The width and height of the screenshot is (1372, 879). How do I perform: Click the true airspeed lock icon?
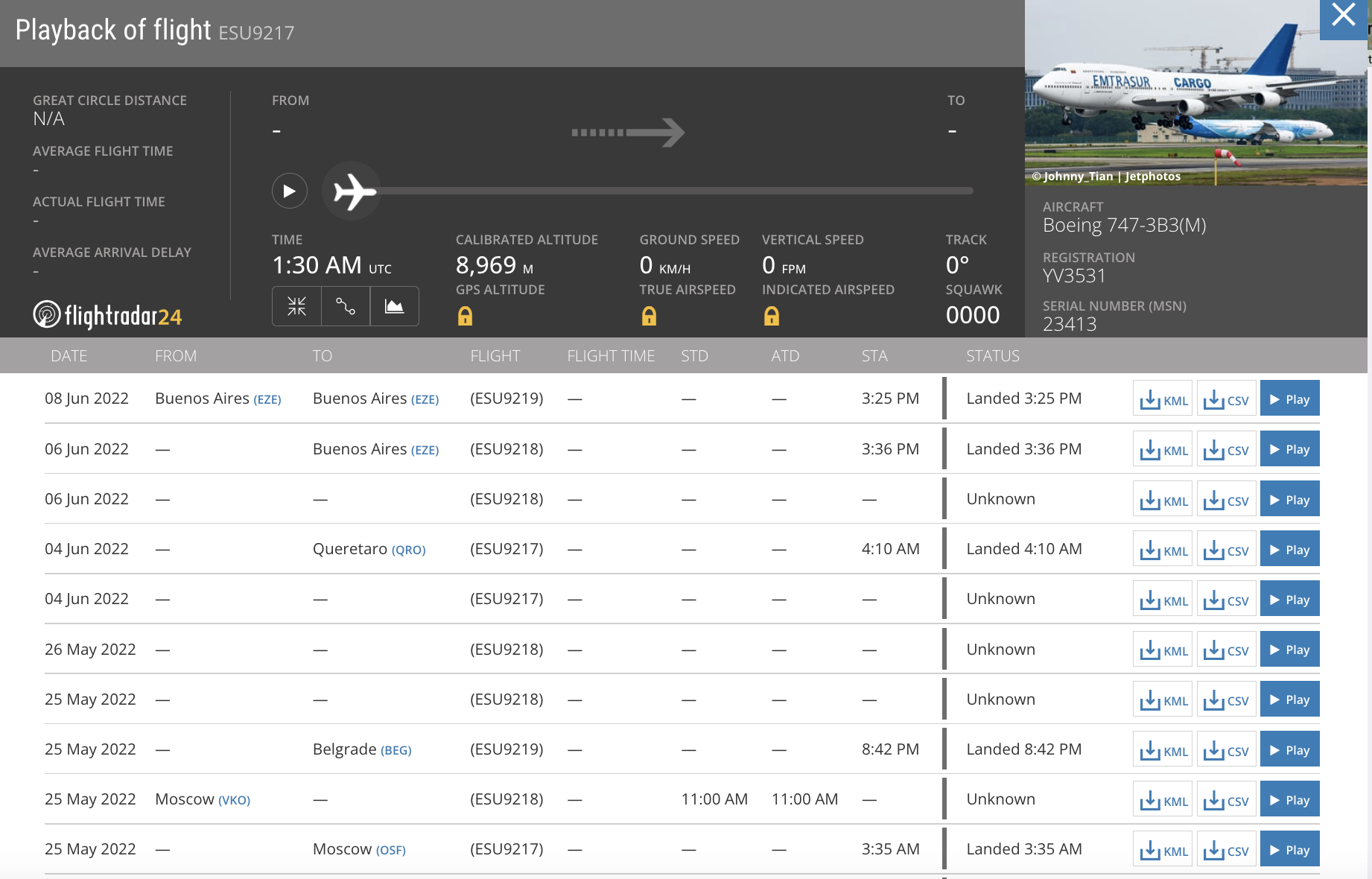[649, 317]
